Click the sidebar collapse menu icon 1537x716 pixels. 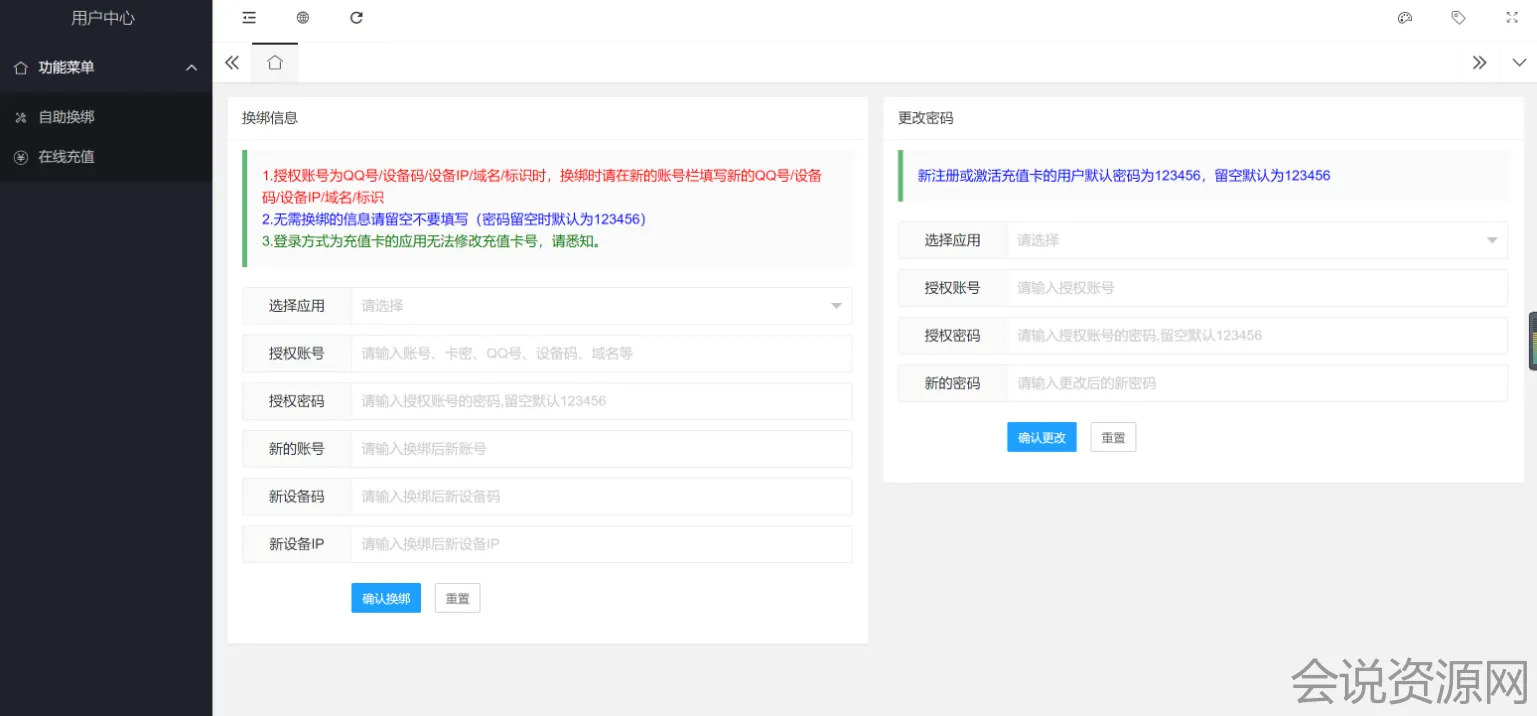249,17
